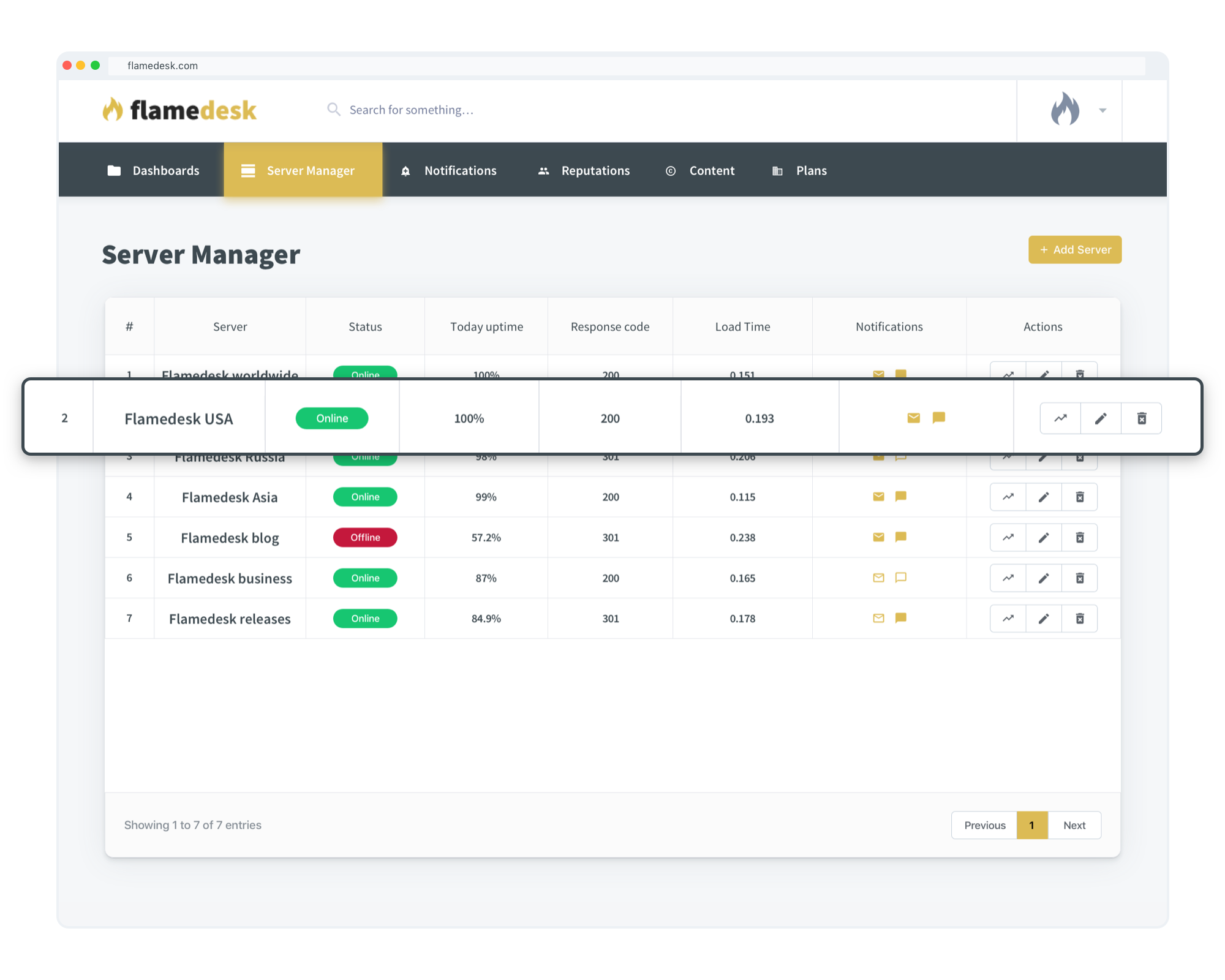Toggle chat notification for Flamedesk blog
Viewport: 1225px width, 980px height.
(900, 537)
